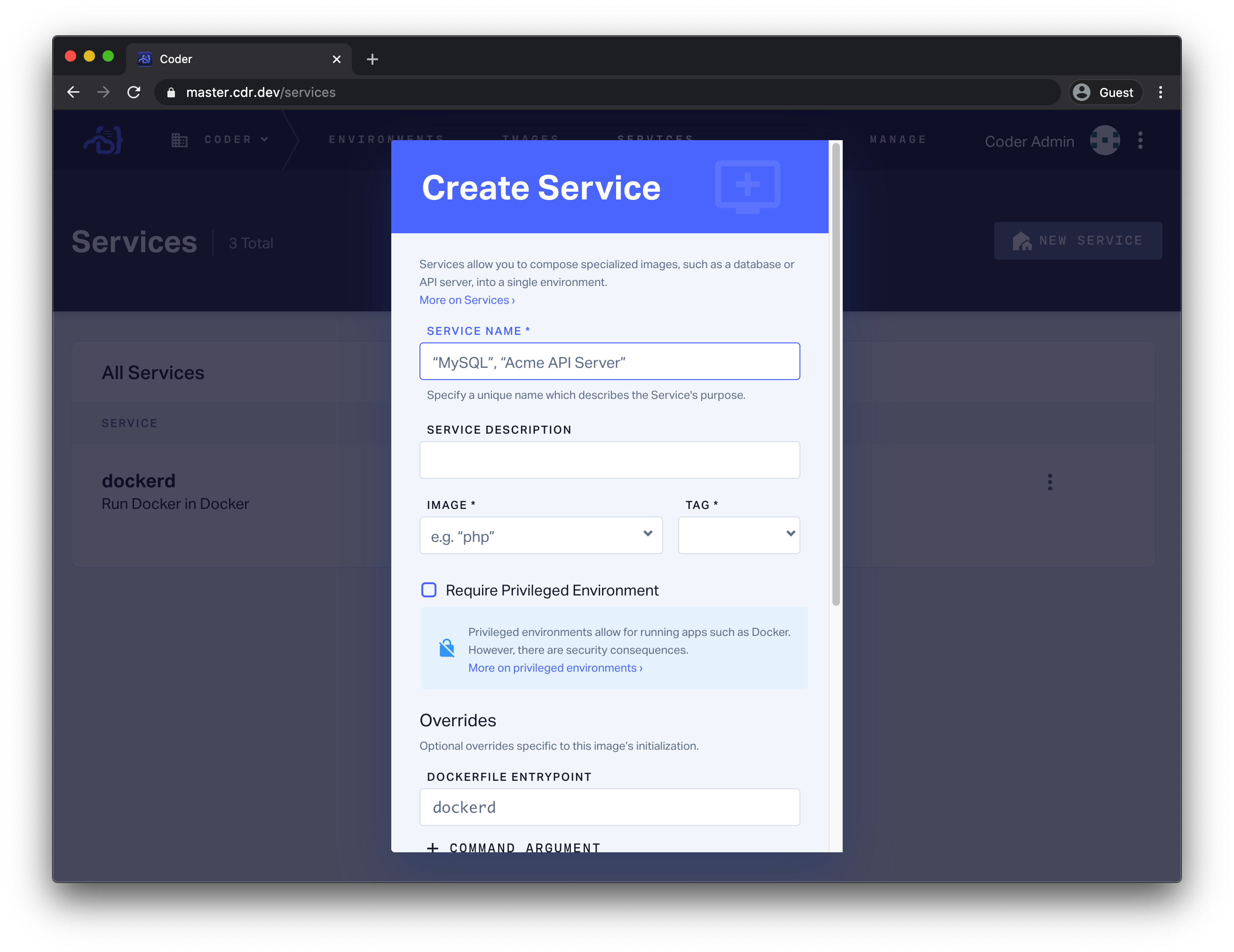Click the browser back arrow

73,92
